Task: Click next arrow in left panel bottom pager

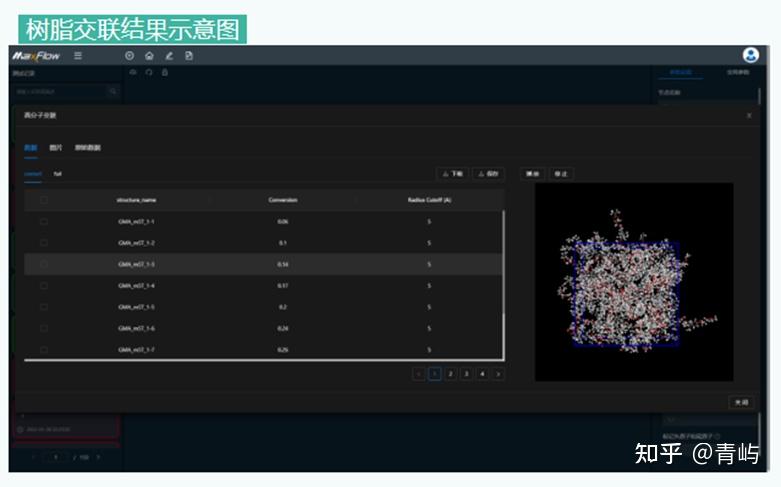Action: tap(98, 457)
